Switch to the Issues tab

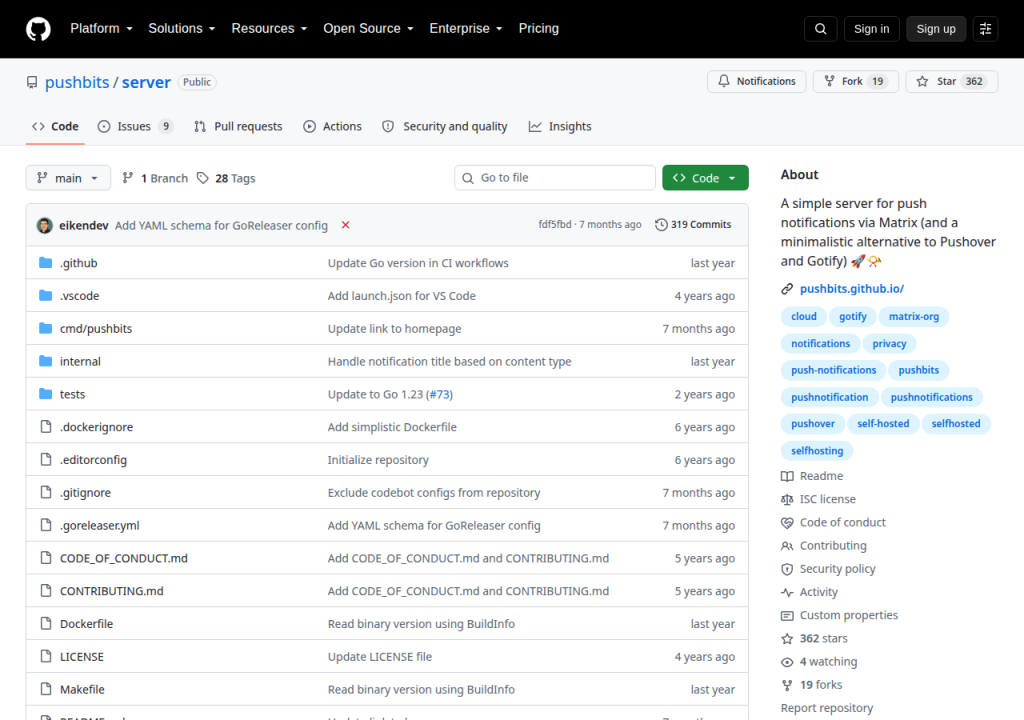tap(135, 127)
